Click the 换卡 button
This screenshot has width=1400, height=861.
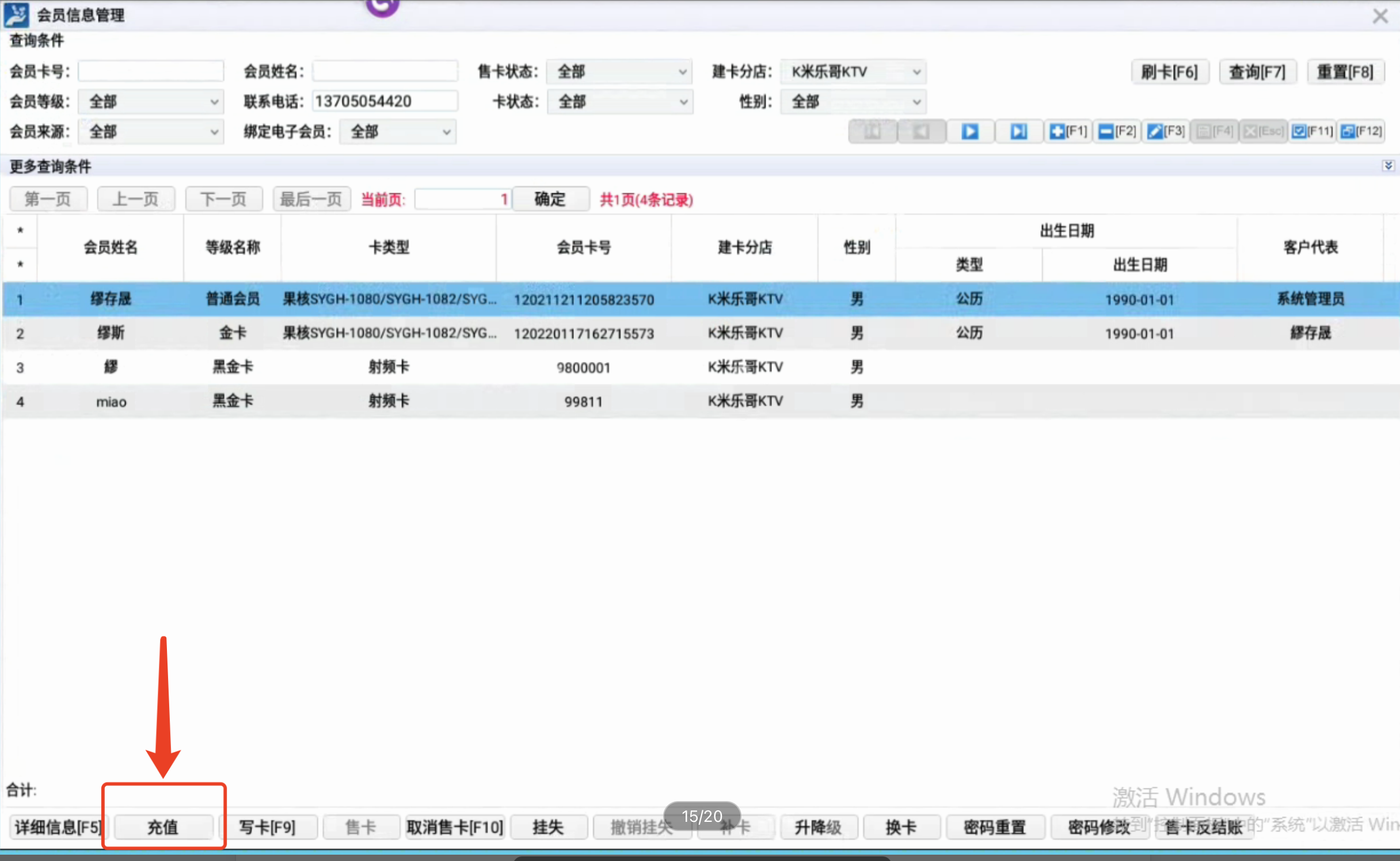click(901, 827)
